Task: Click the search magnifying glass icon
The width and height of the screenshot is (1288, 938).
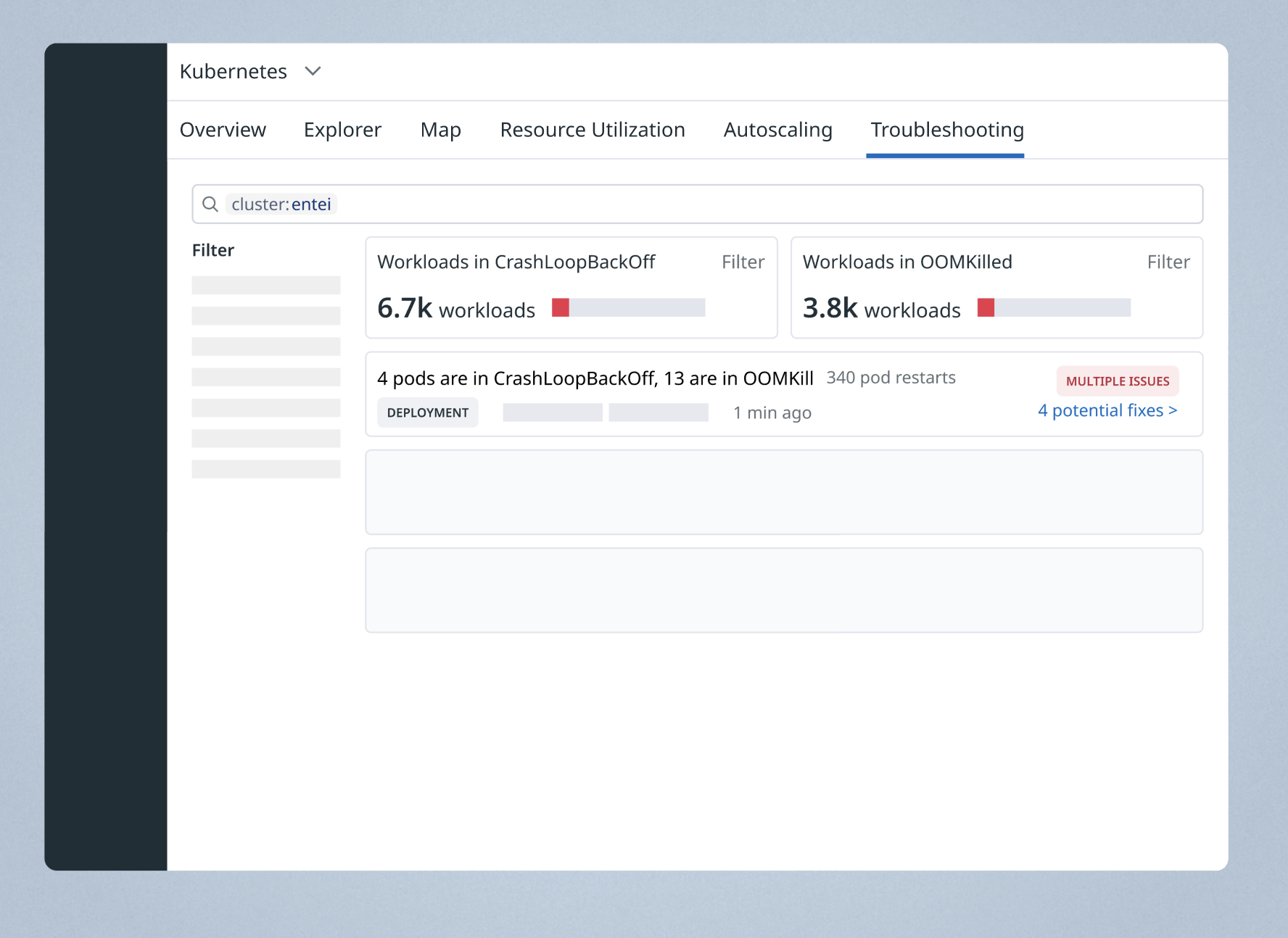Action: click(210, 204)
